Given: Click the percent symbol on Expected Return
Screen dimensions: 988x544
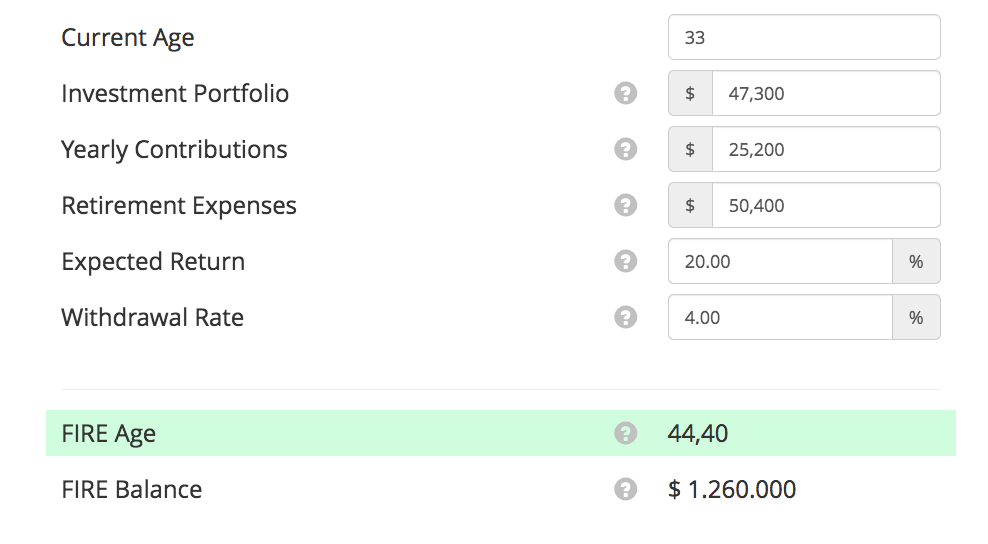Looking at the screenshot, I should tap(916, 262).
